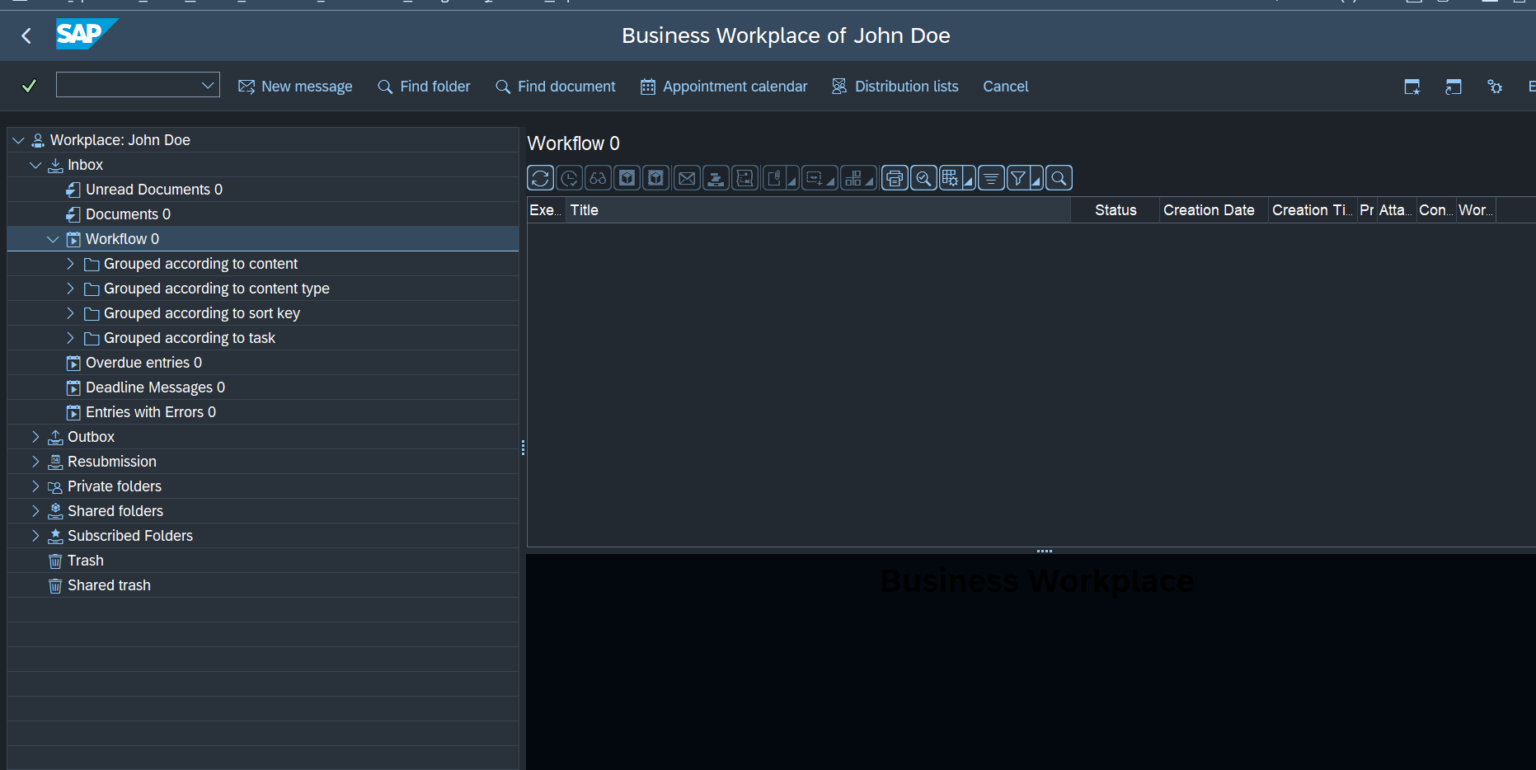Screen dimensions: 1536x770
Task: Open the transaction command field dropdown
Action: pyautogui.click(x=208, y=85)
